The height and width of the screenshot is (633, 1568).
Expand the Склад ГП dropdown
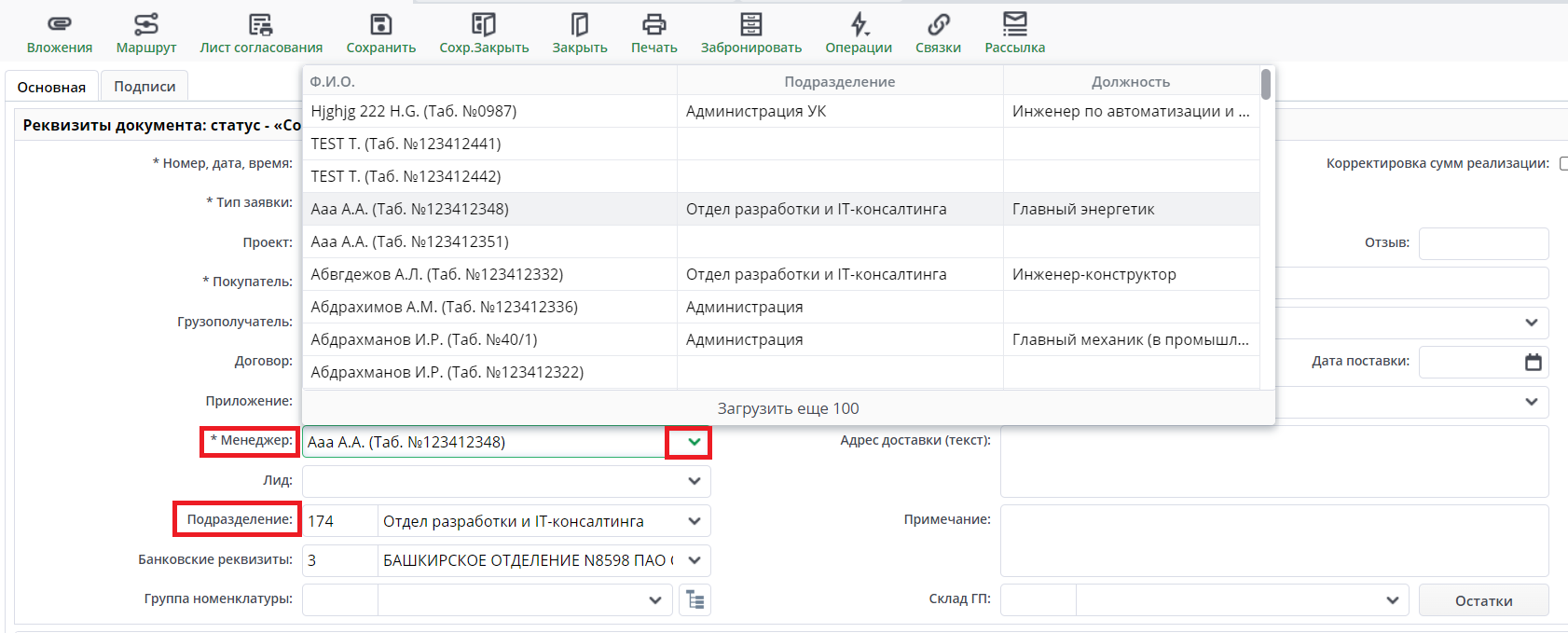(1392, 600)
